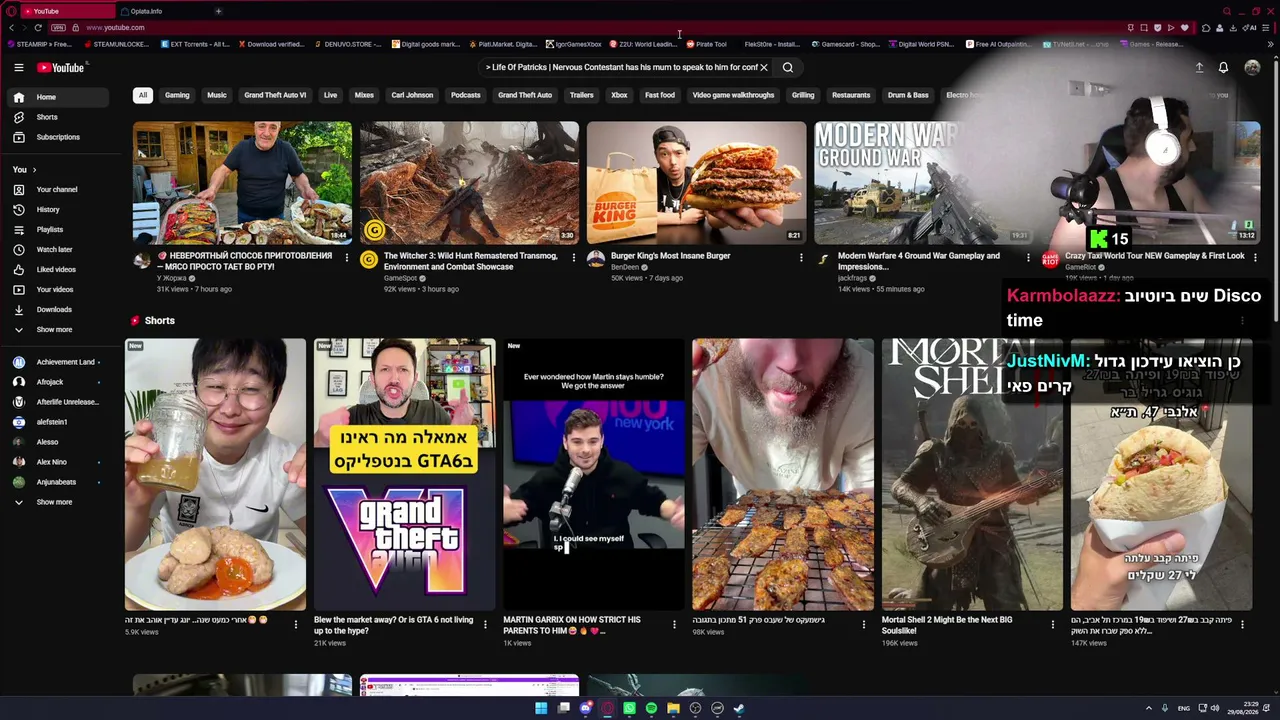This screenshot has width=1280, height=720.
Task: Reload the page in browser
Action: [38, 27]
